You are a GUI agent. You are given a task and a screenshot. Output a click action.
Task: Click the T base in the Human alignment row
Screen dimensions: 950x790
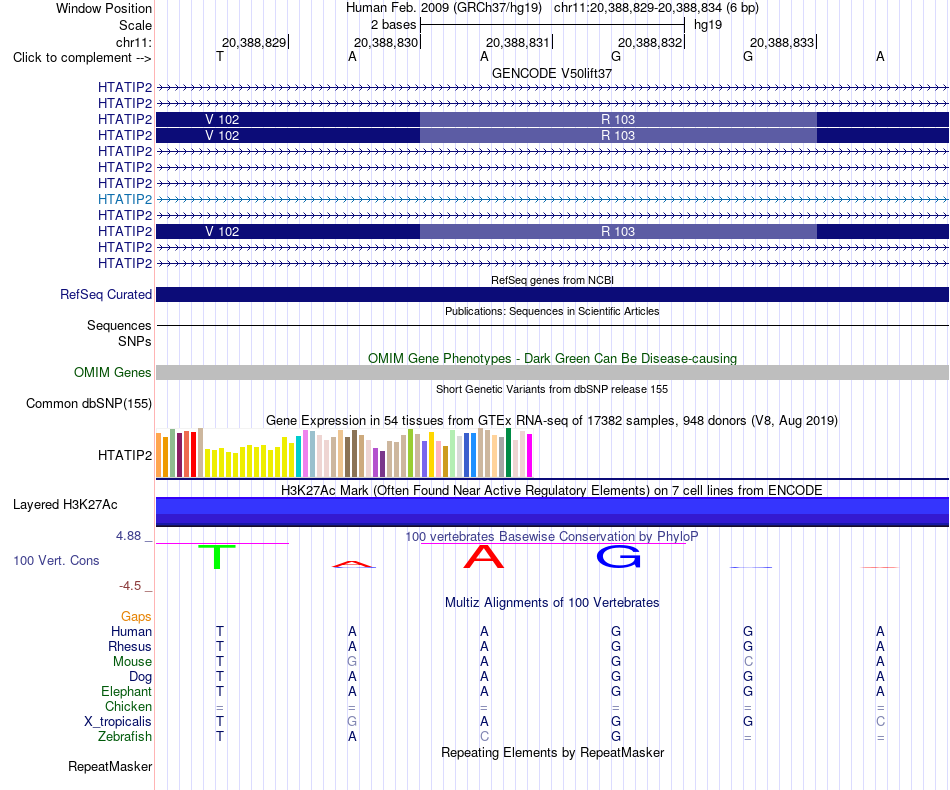point(220,631)
